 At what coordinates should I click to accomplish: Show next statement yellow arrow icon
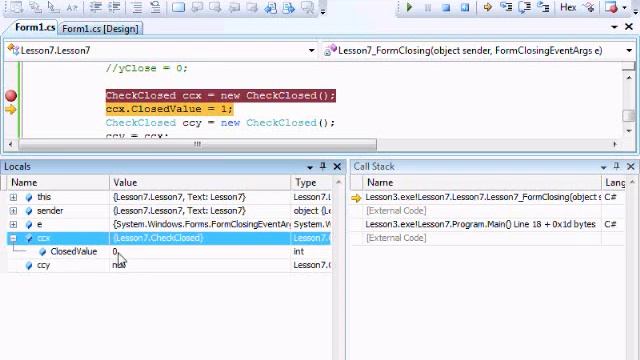click(x=487, y=7)
